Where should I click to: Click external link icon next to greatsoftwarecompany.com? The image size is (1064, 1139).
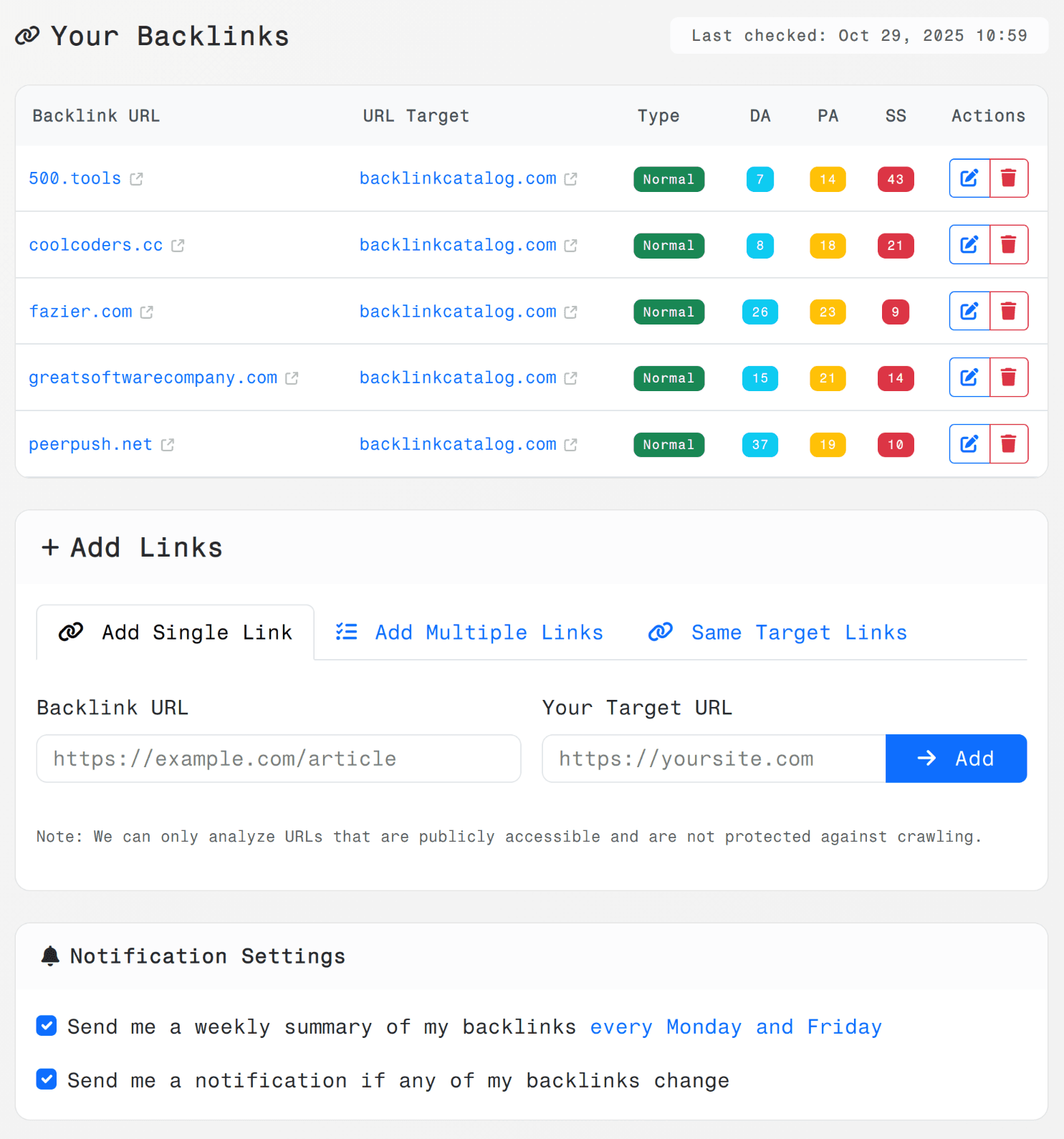click(x=292, y=378)
